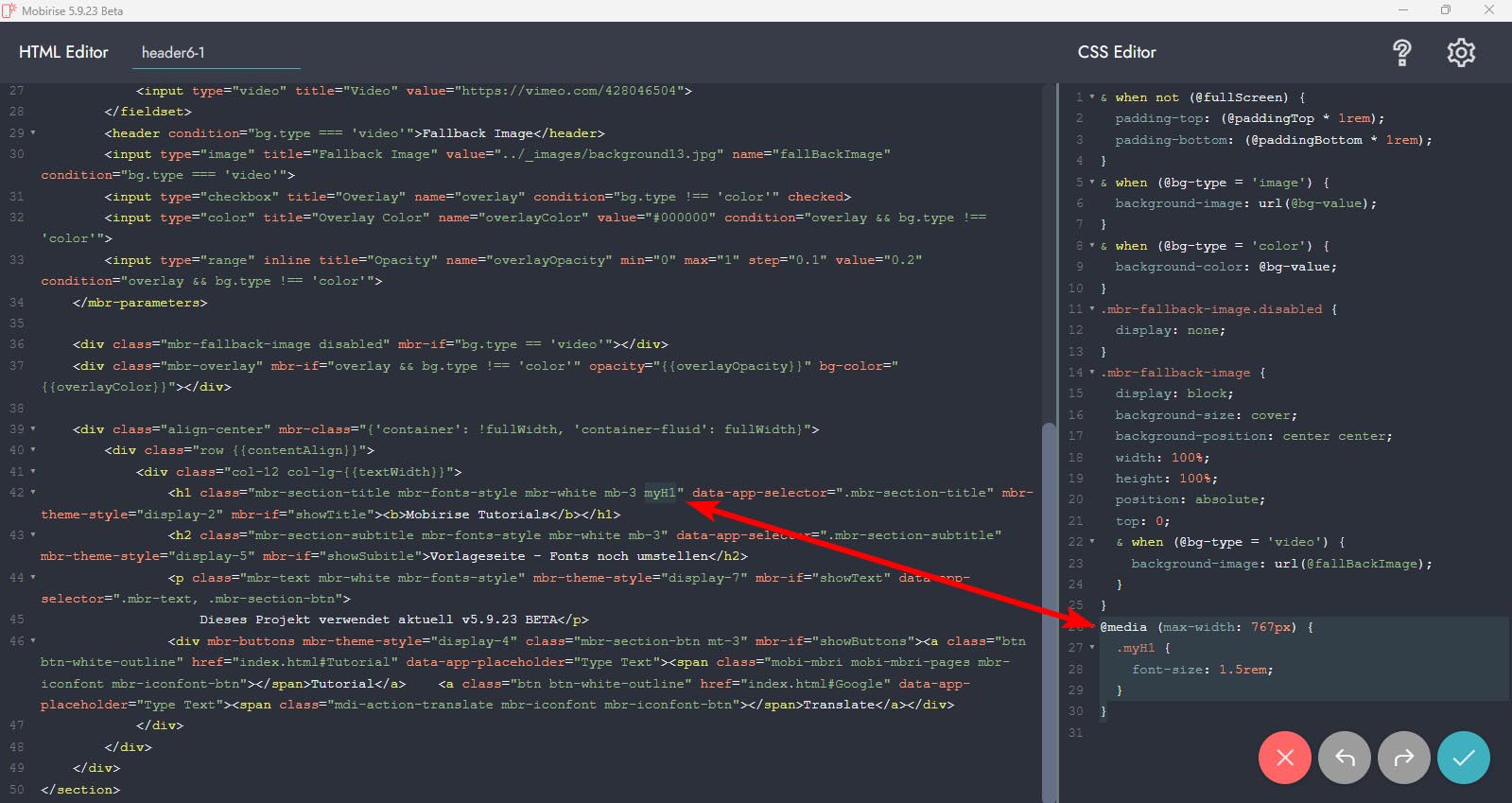
Task: Fold the .myH1 rule at CSS line 27
Action: [1092, 648]
